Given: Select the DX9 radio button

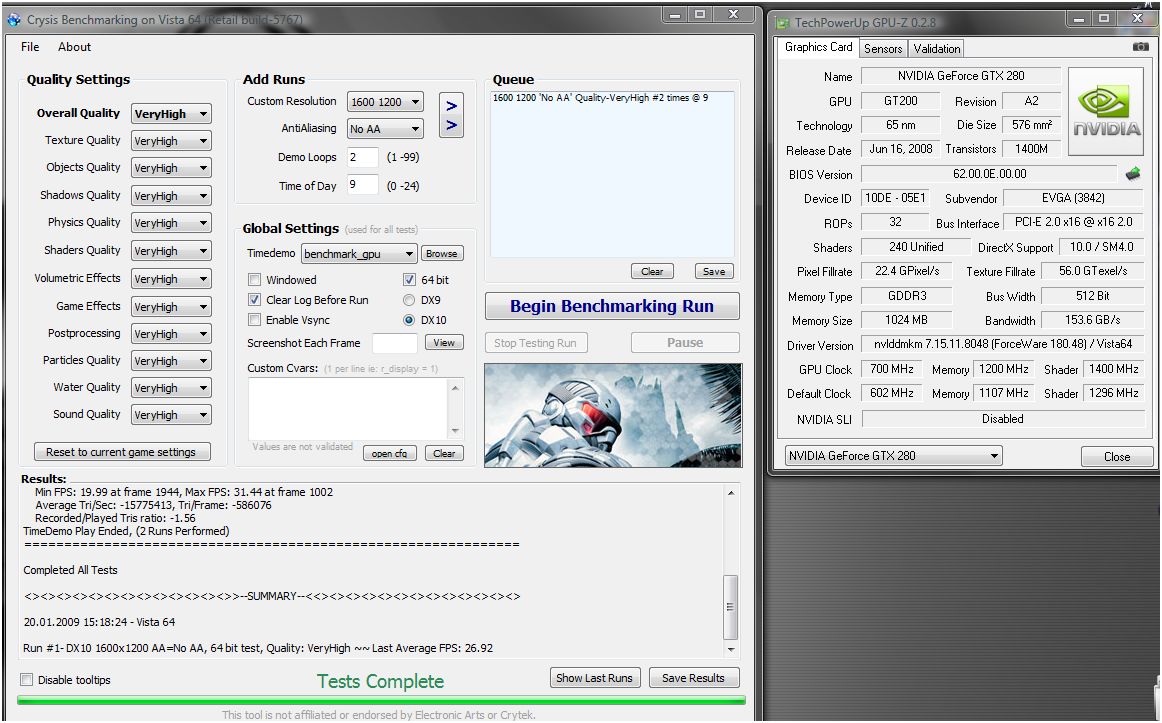Looking at the screenshot, I should click(x=408, y=300).
